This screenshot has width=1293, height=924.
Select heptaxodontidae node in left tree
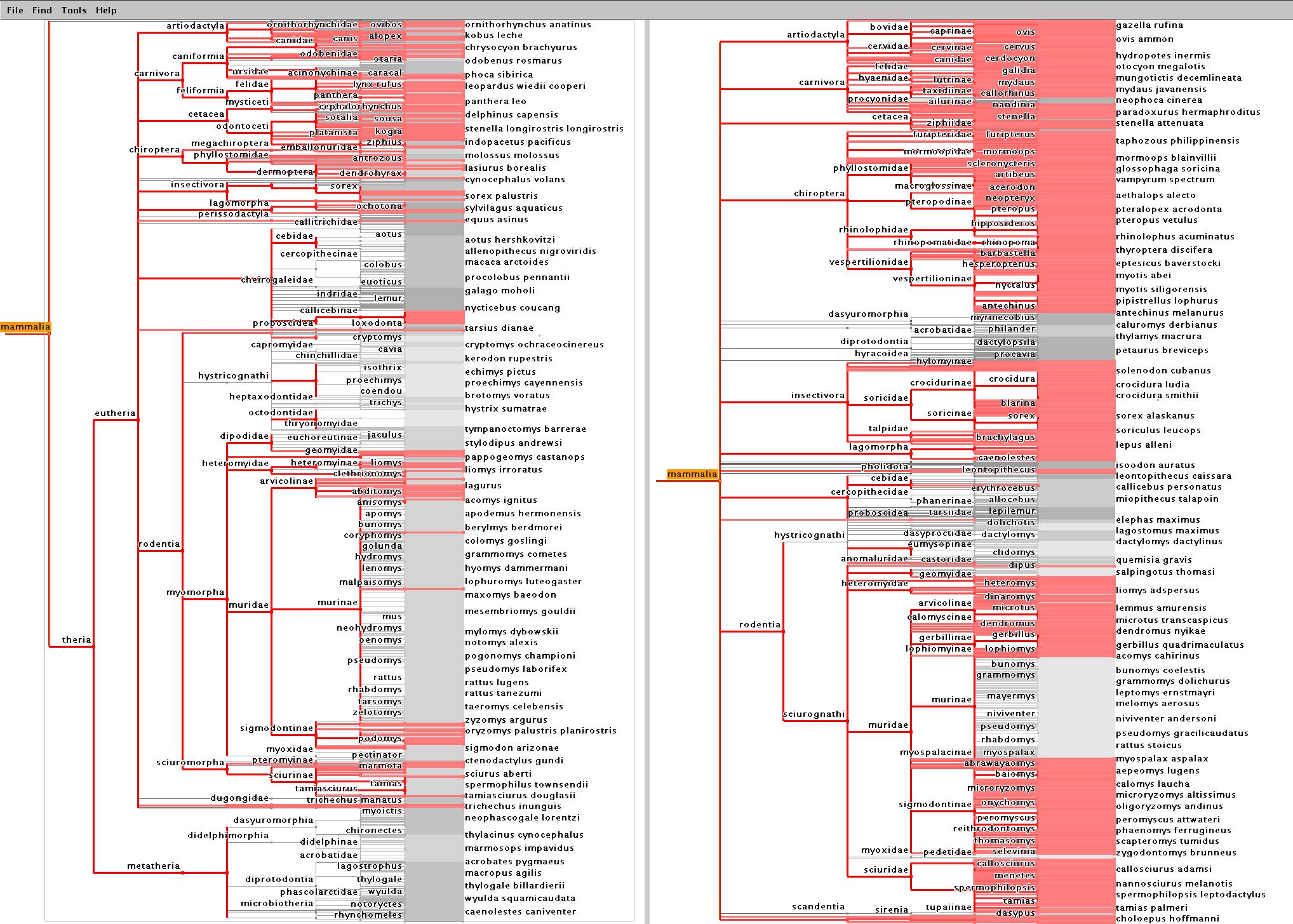(271, 396)
